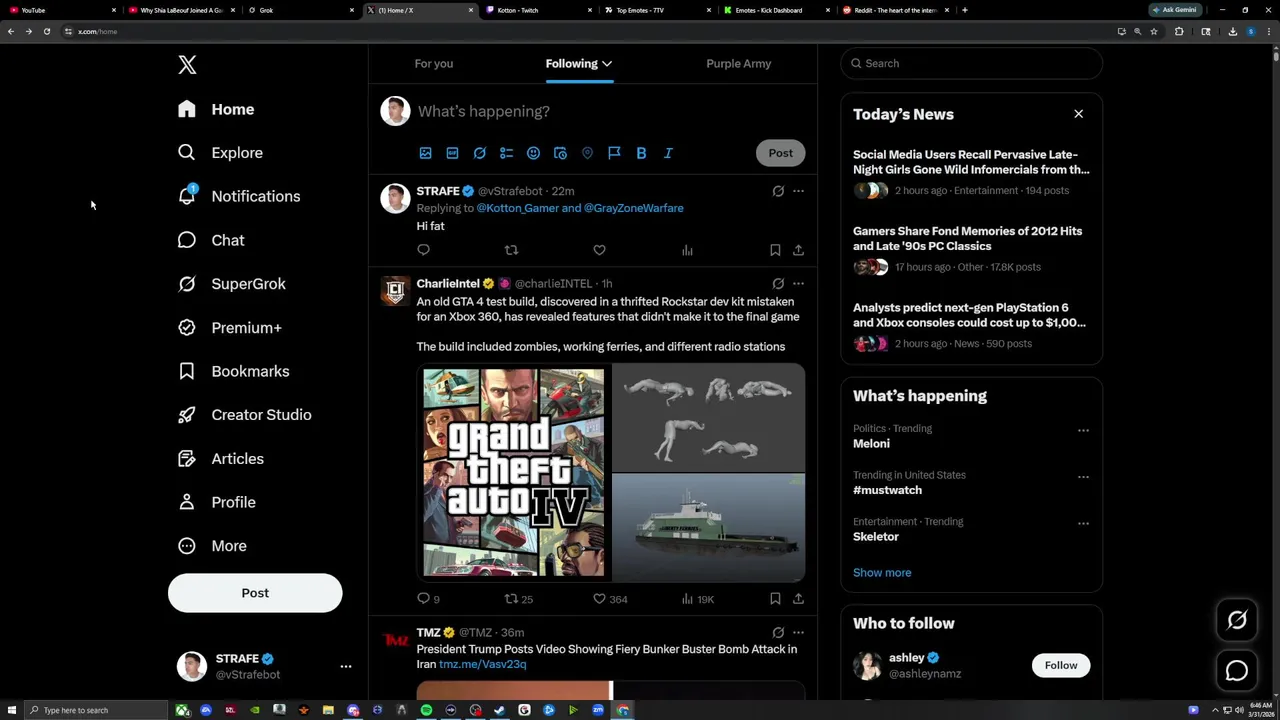Click Grok icon on CharlieIntel post

click(x=778, y=284)
